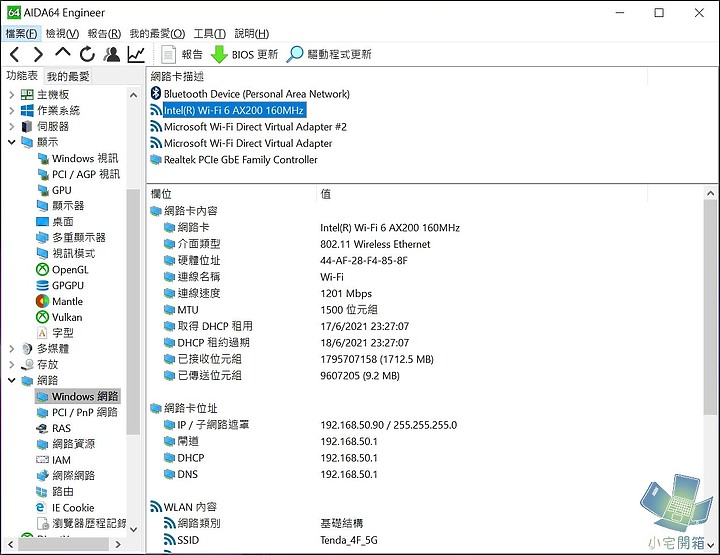The image size is (720, 555).
Task: Click the OpenGL tree icon
Action: (43, 269)
